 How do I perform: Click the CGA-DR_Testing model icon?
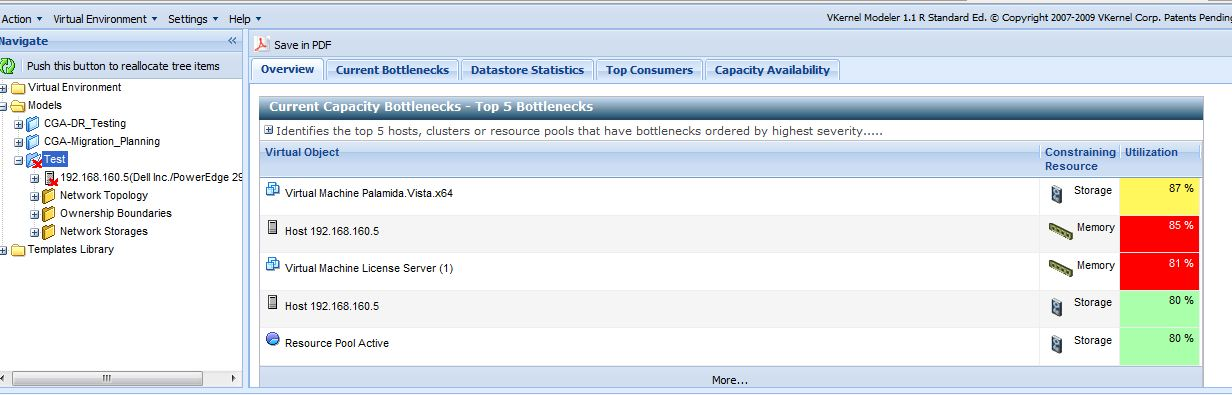point(33,124)
